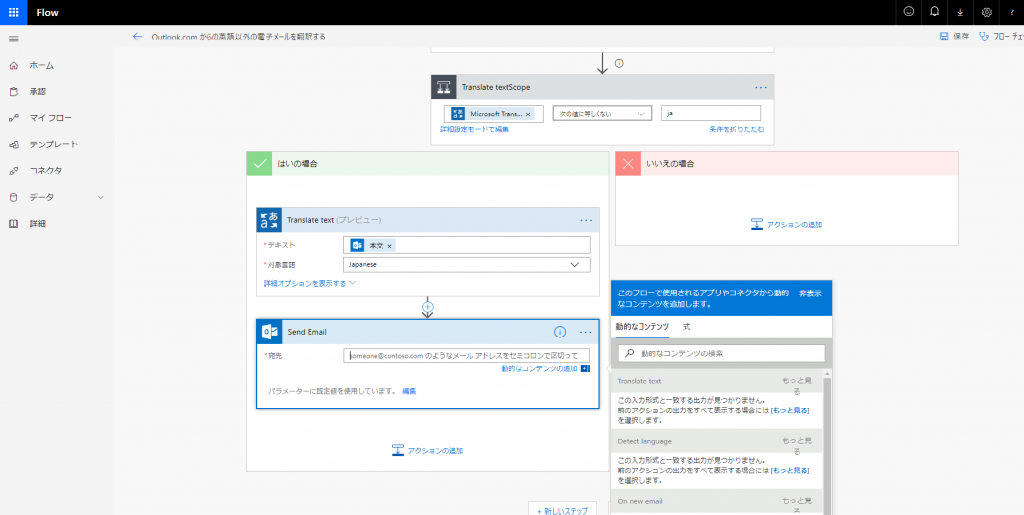Screen dimensions: 1024x515
Task: Open the notifications bell
Action: click(x=934, y=12)
